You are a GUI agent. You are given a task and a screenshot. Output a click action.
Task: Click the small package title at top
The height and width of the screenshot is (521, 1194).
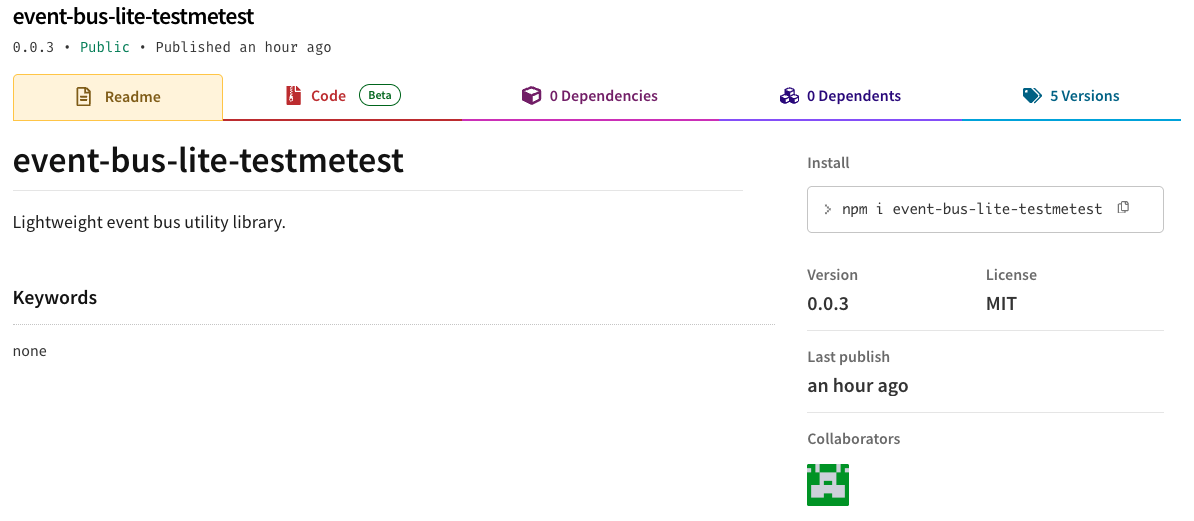click(133, 16)
